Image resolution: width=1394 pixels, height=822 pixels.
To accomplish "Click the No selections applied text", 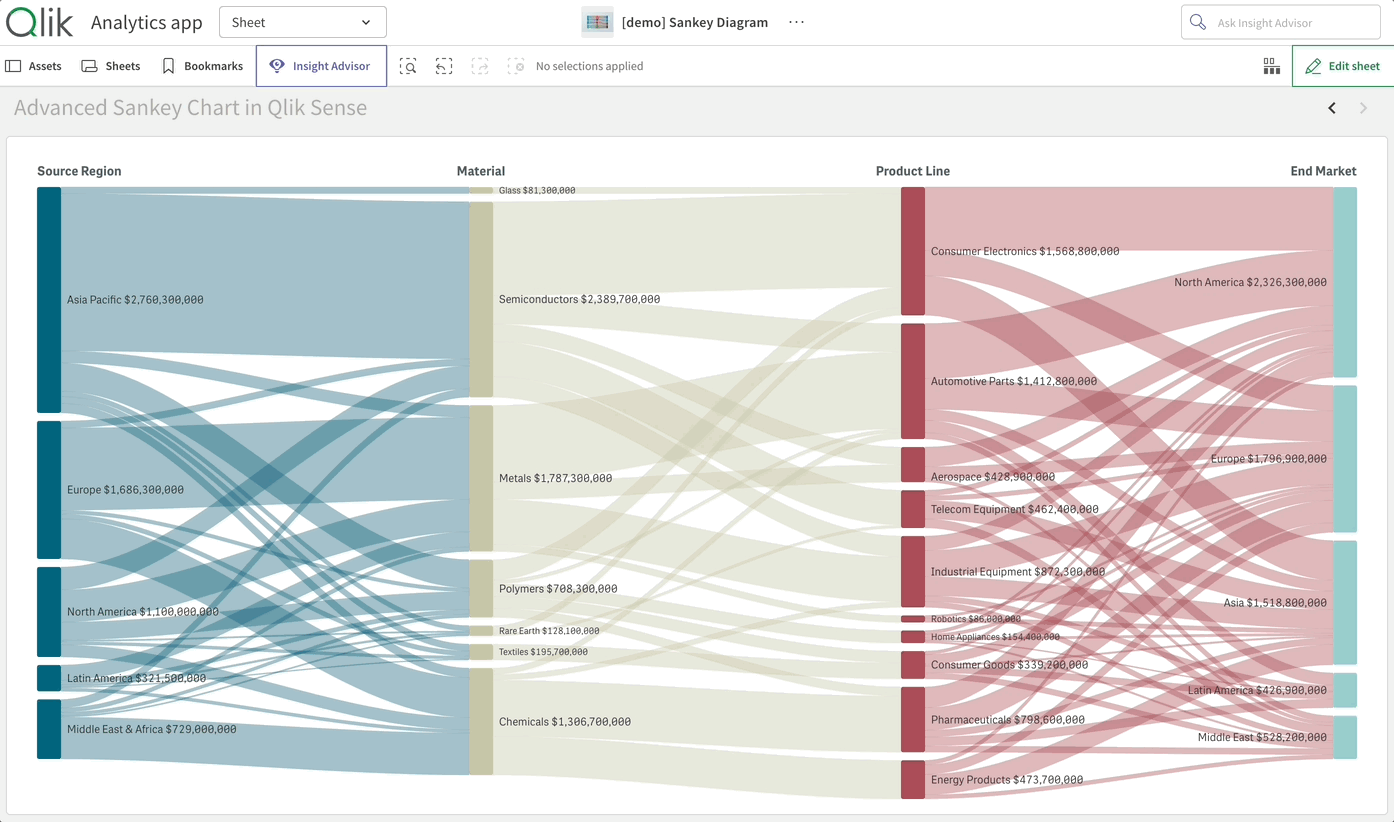I will (x=589, y=66).
